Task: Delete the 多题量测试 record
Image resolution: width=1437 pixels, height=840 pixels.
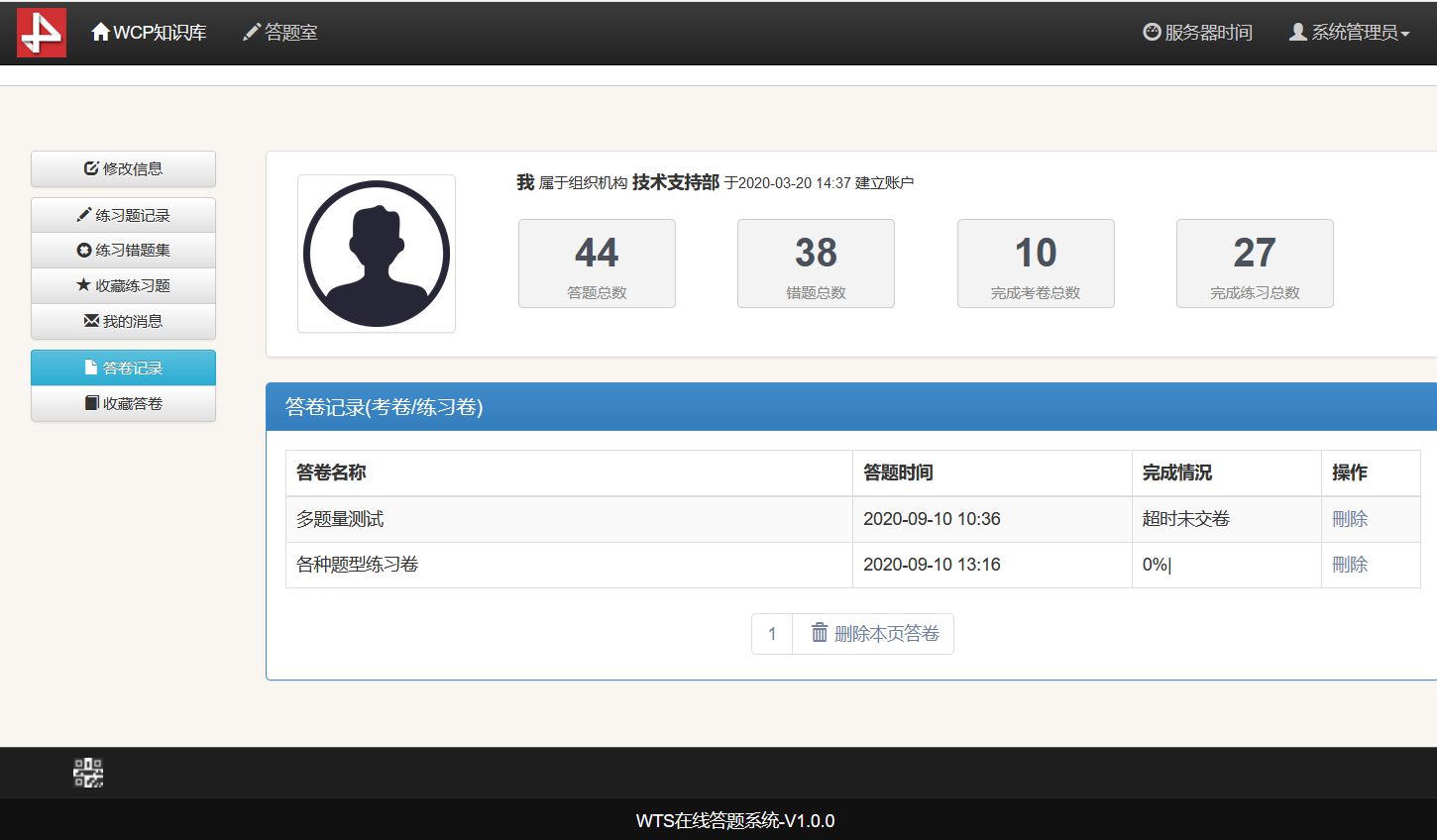Action: [1350, 519]
